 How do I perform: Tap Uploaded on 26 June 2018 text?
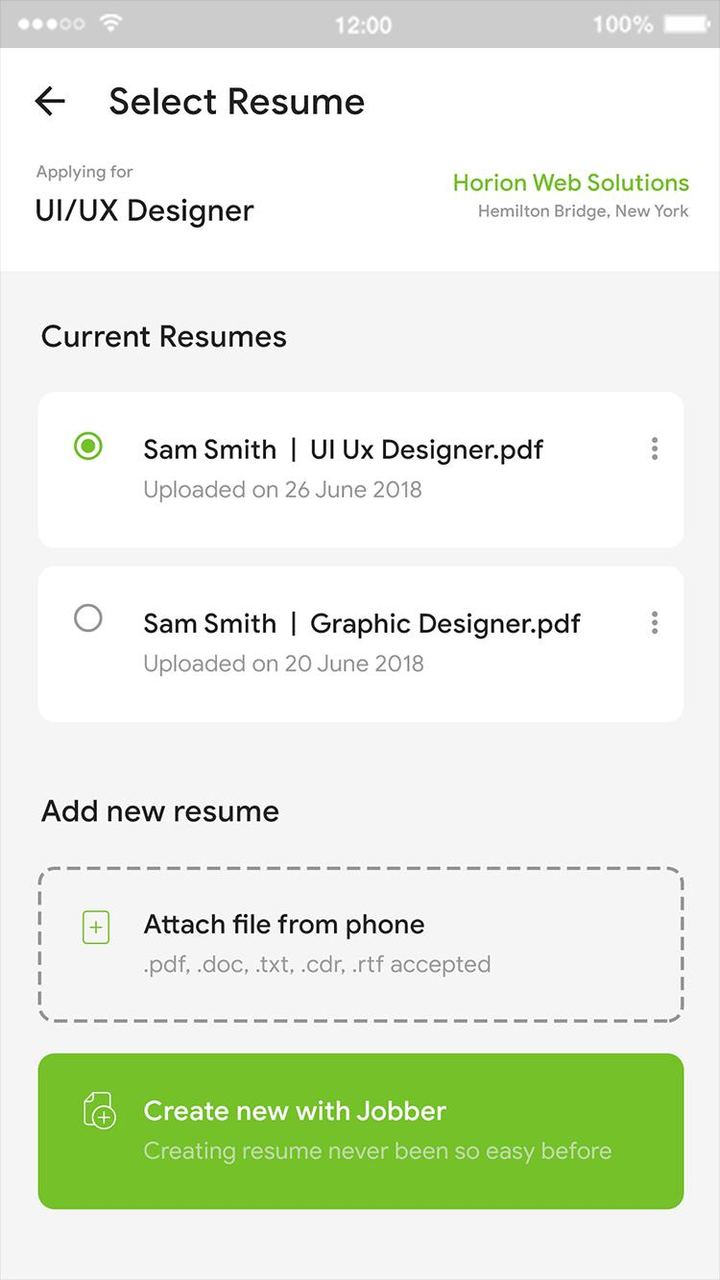(282, 490)
